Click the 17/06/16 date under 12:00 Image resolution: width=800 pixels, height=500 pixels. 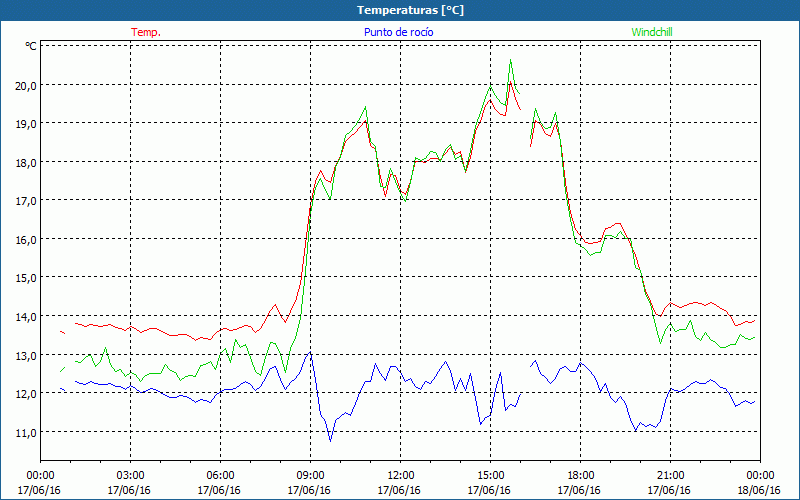coord(399,490)
